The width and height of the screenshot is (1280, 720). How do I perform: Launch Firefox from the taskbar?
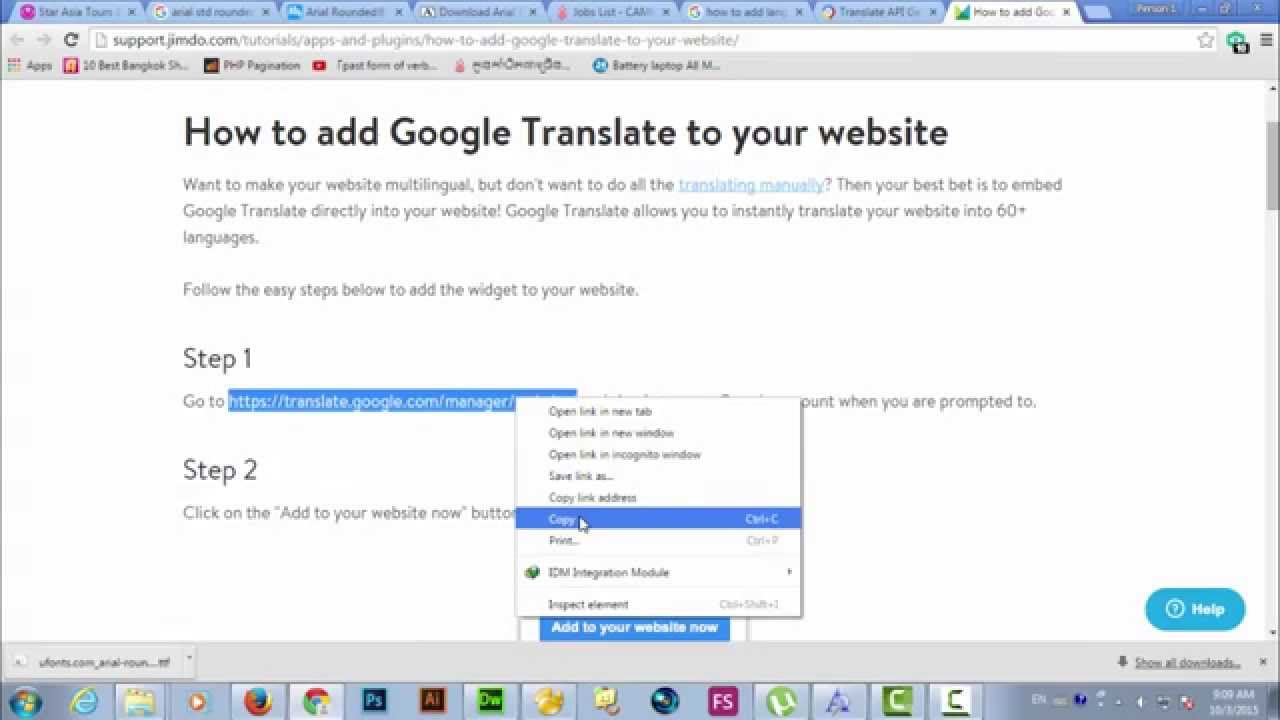257,700
